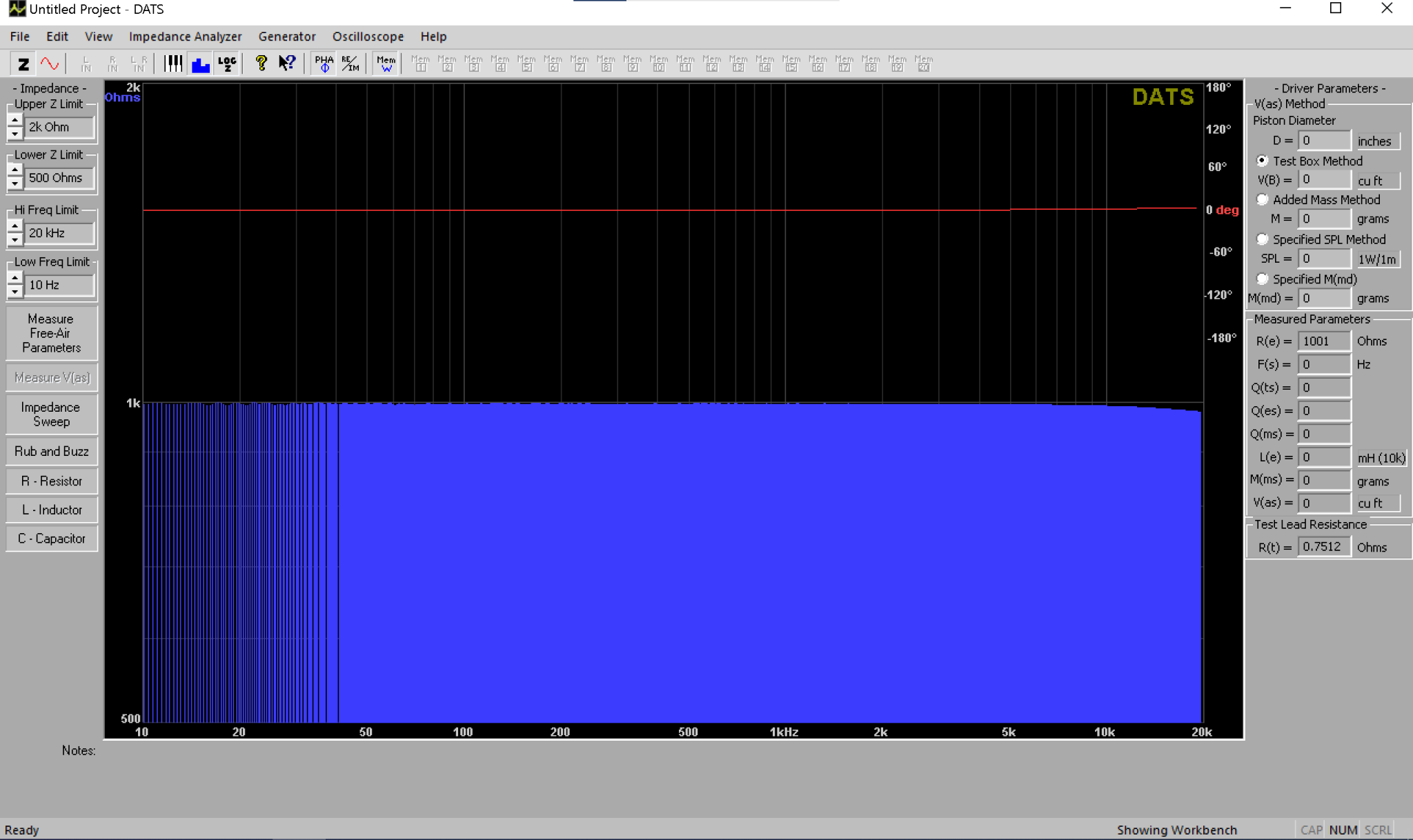Click the L IN left input icon
1413x840 pixels.
coord(86,64)
